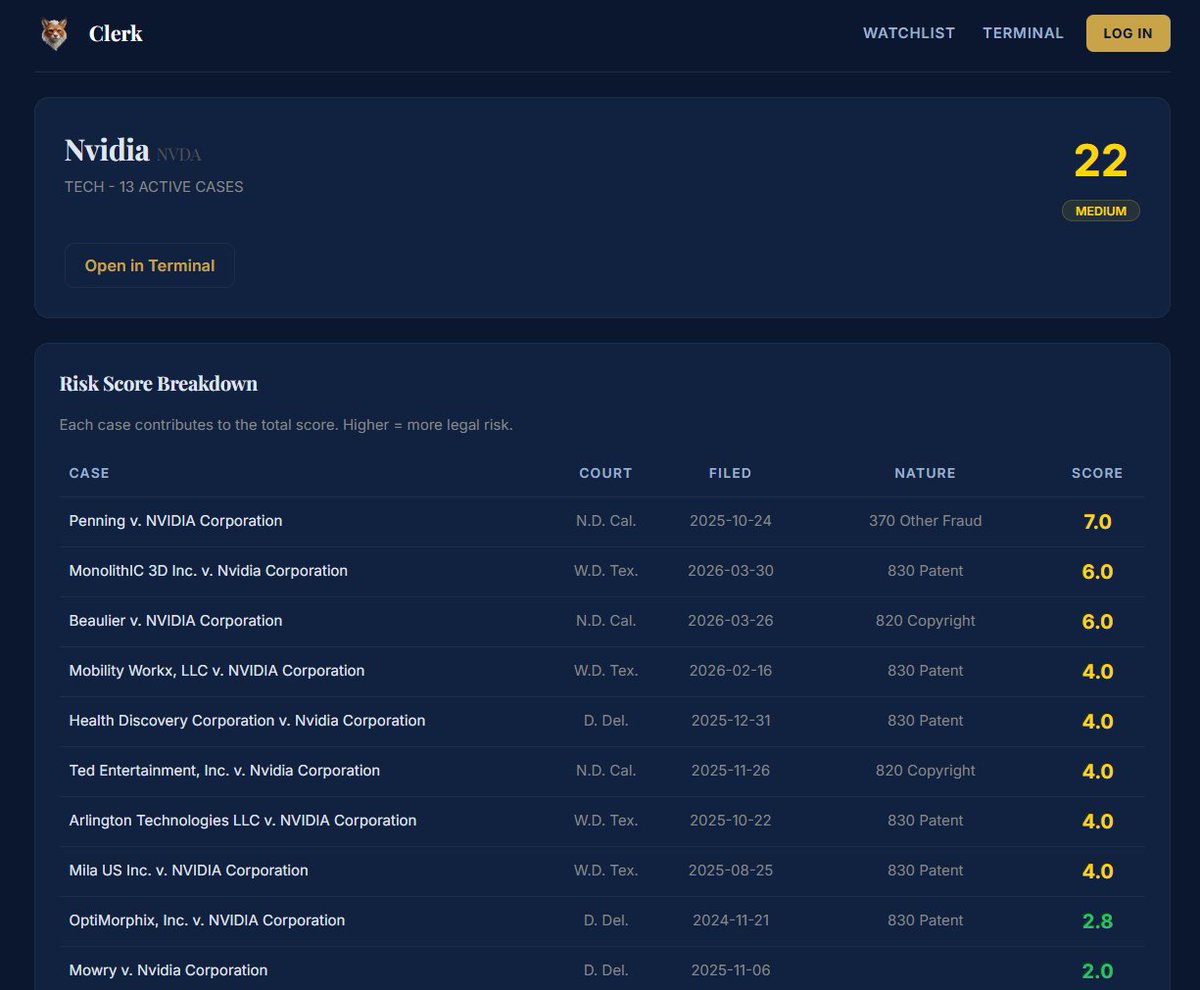The image size is (1200, 990).
Task: Open the TERMINAL nav item
Action: click(x=1023, y=33)
